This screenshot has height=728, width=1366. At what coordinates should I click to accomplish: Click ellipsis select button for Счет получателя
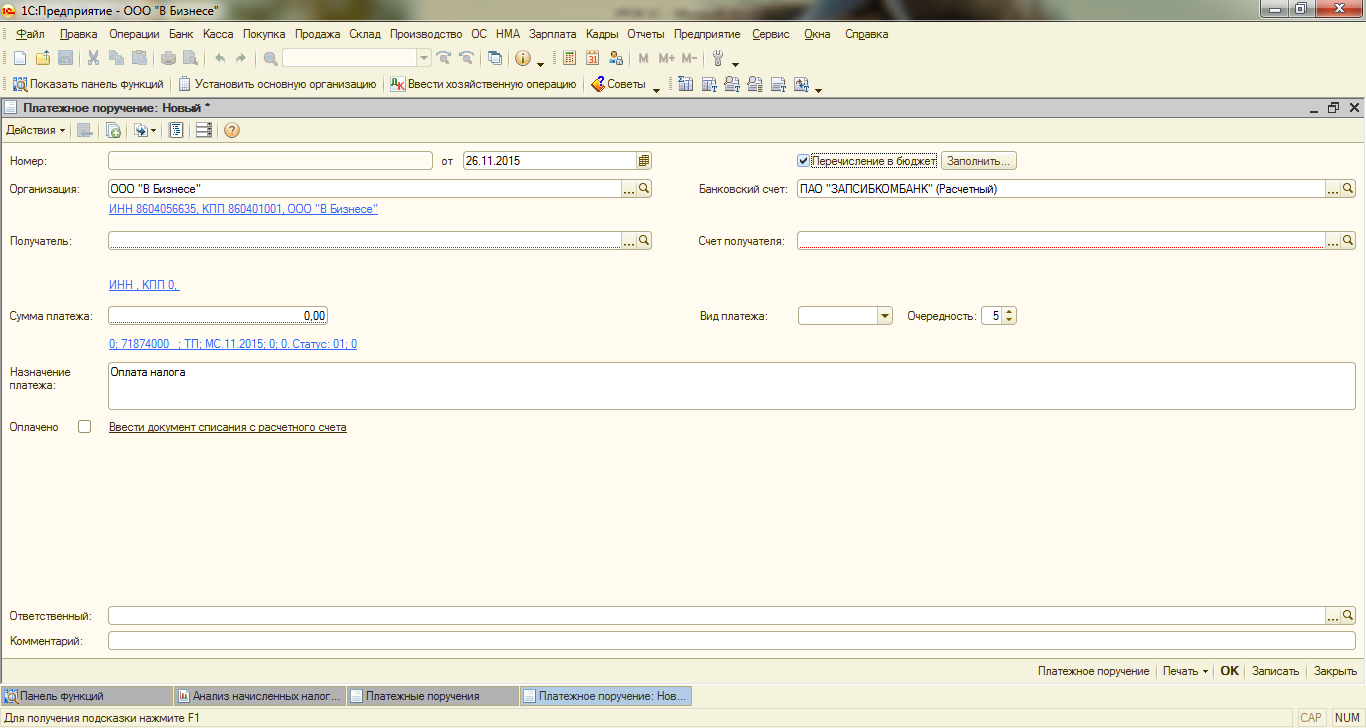(1333, 240)
